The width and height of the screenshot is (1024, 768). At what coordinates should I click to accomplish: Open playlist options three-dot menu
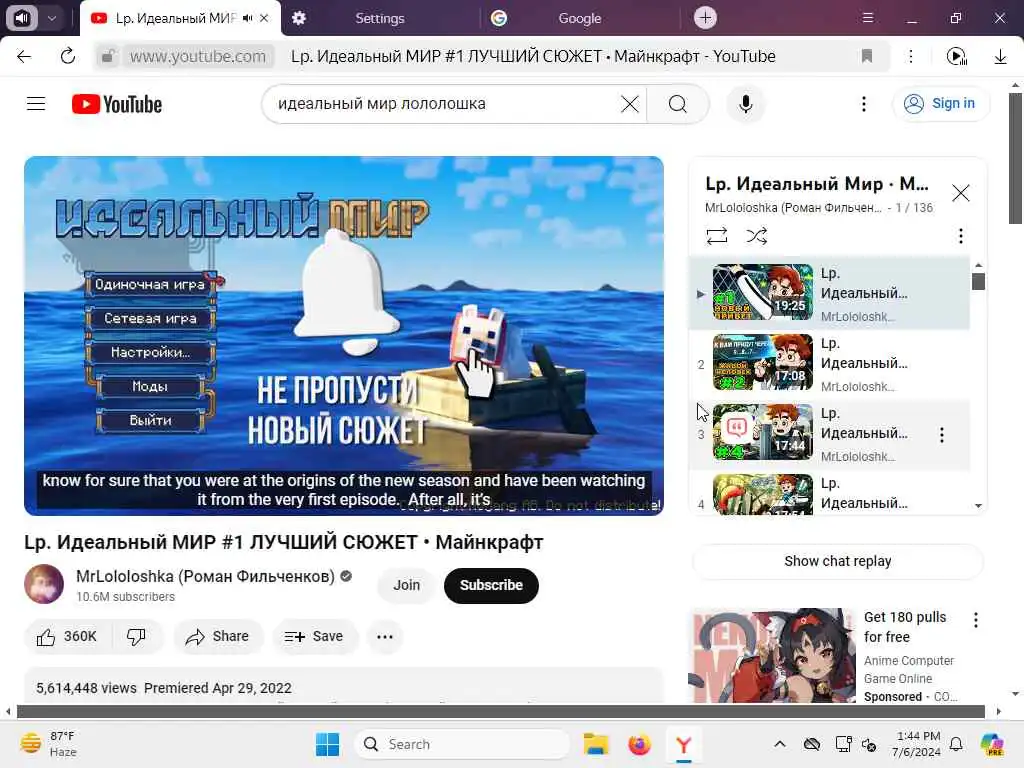tap(960, 236)
